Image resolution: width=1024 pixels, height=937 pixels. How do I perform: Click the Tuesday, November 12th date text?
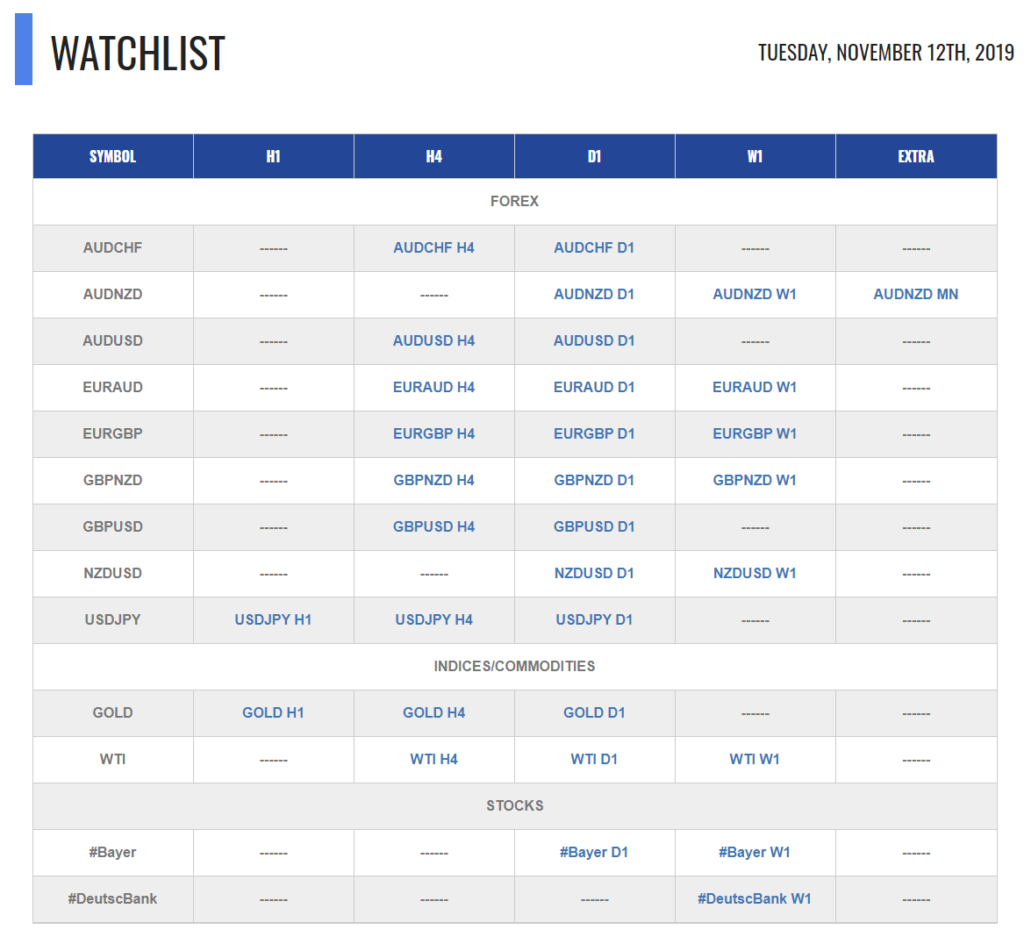pos(886,52)
